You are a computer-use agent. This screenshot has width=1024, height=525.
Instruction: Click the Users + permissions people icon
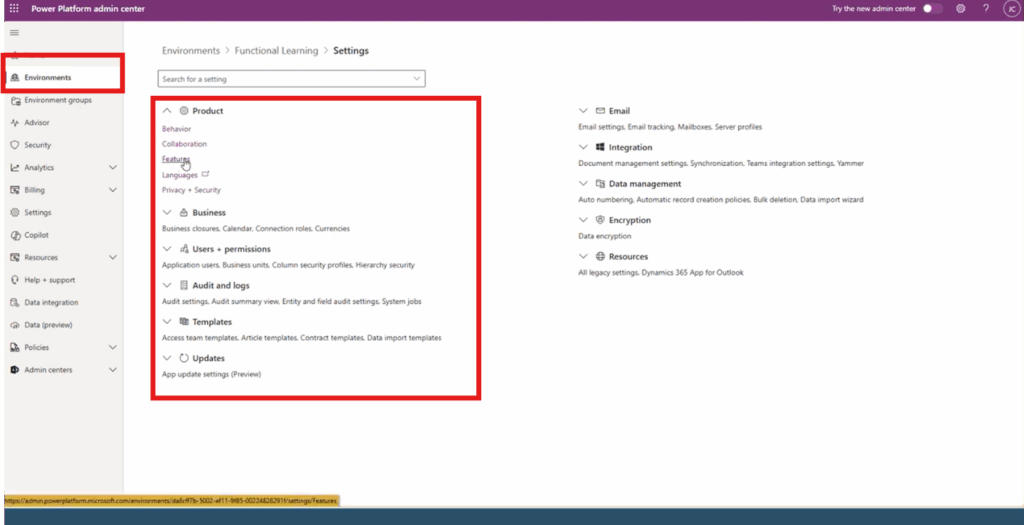tap(184, 249)
